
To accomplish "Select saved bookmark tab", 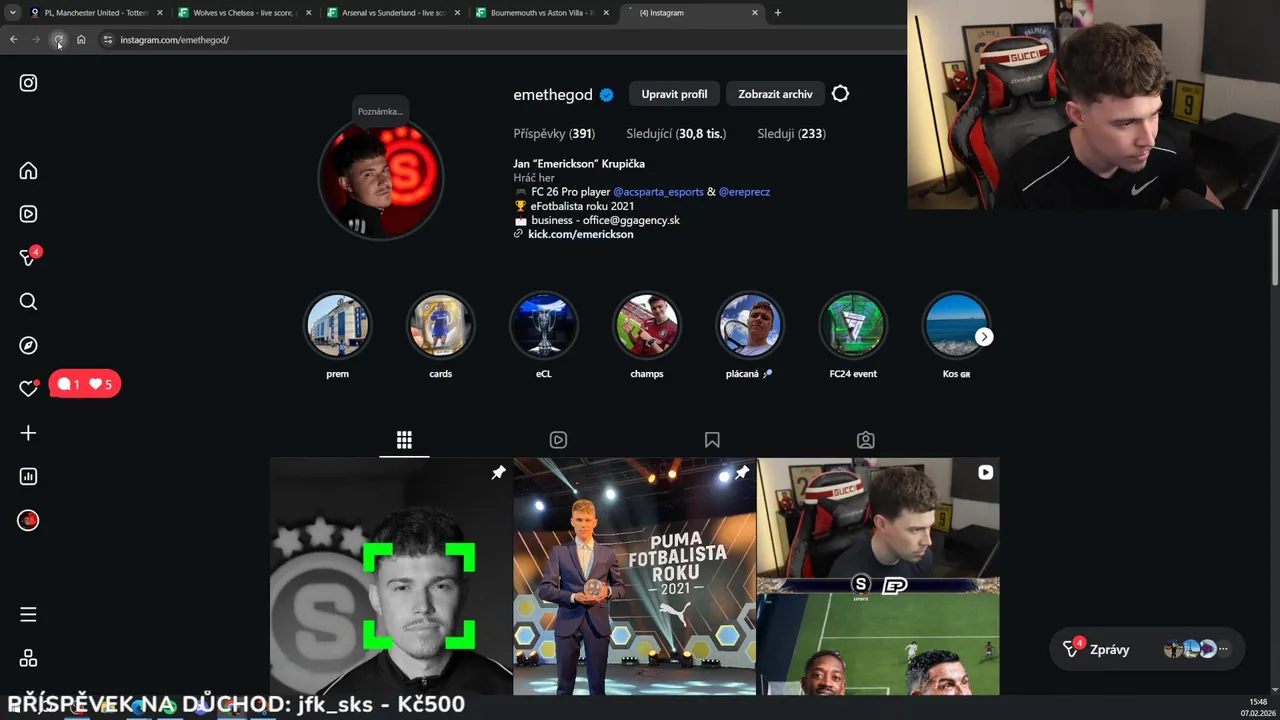I will click(x=712, y=440).
